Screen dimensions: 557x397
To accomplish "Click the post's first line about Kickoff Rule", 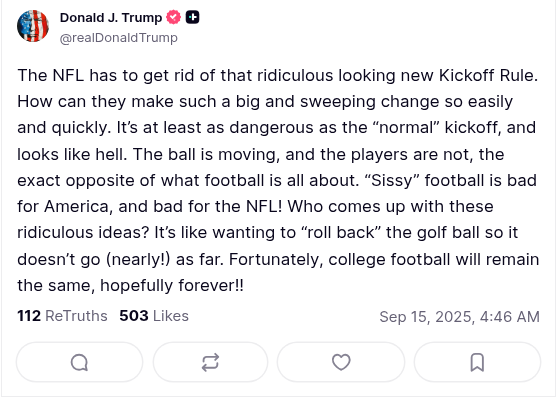I will click(x=277, y=75).
